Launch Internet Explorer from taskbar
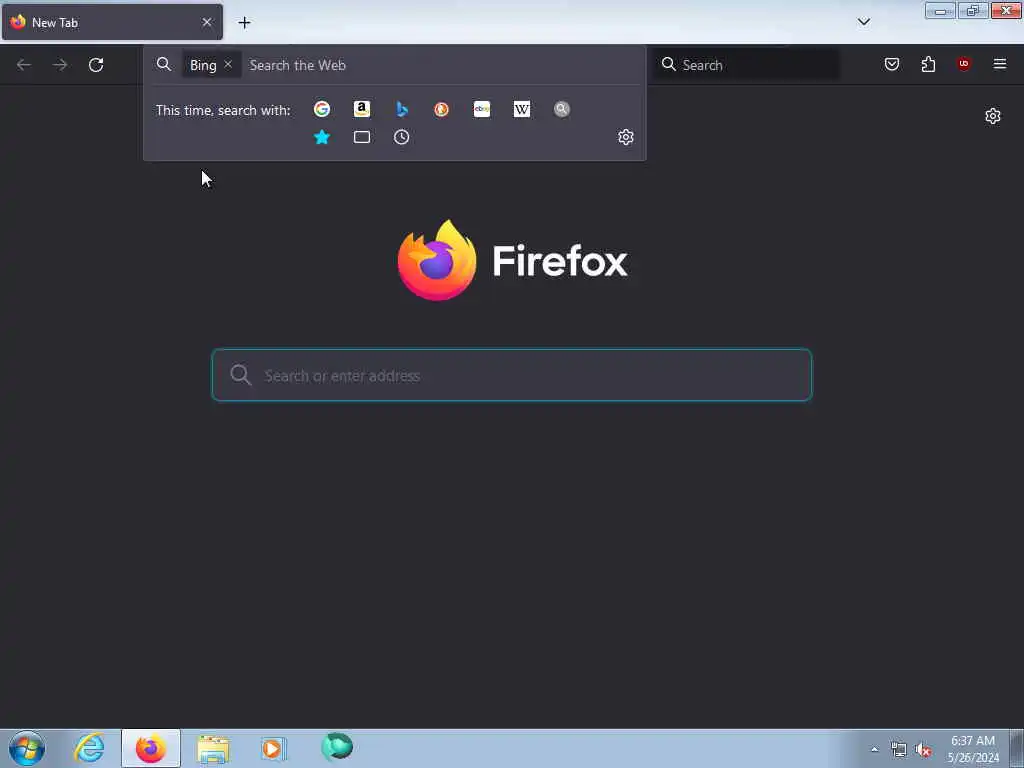Viewport: 1024px width, 768px height. (89, 748)
